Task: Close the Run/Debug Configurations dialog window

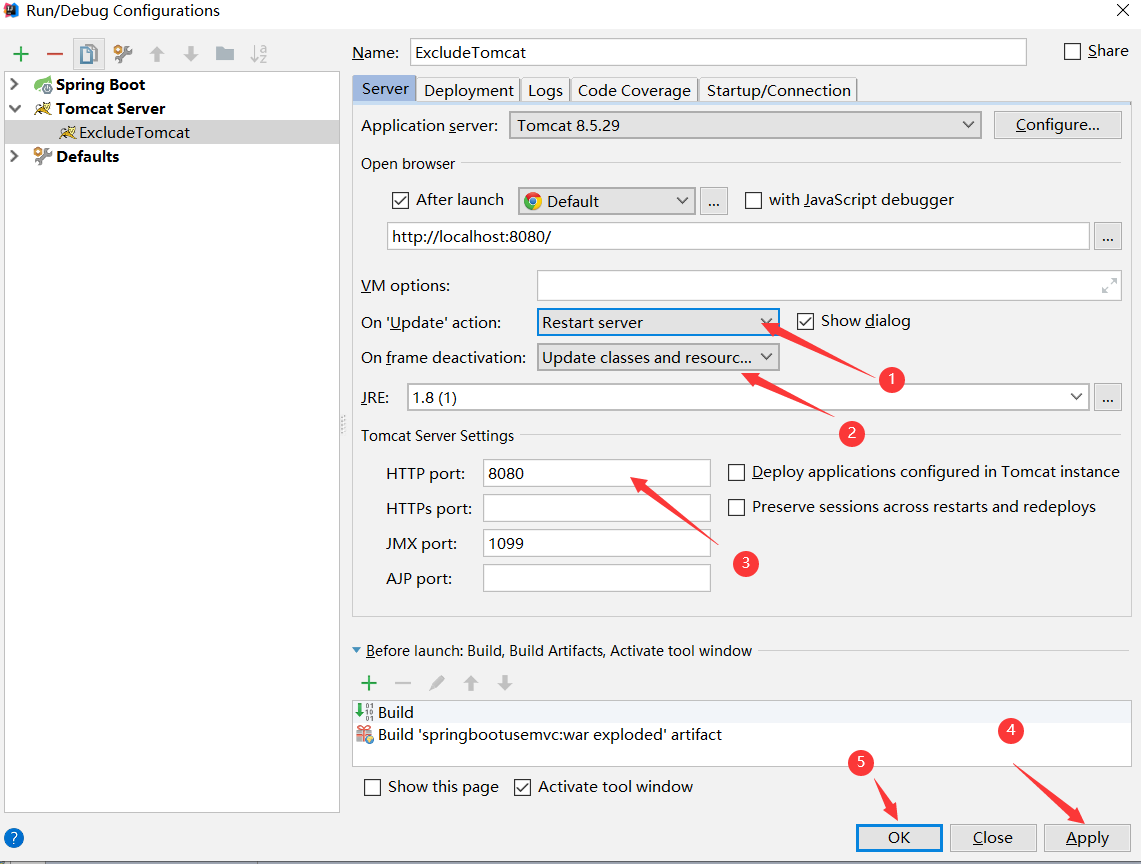Action: click(1123, 10)
